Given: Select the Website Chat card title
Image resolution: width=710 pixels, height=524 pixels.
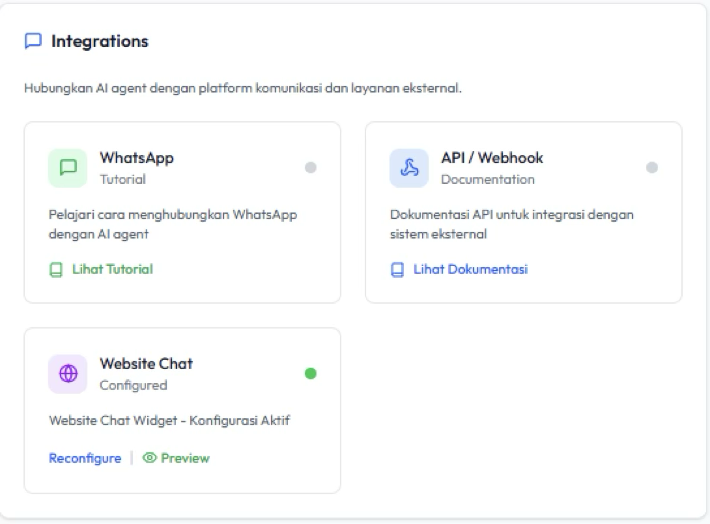Looking at the screenshot, I should [146, 364].
